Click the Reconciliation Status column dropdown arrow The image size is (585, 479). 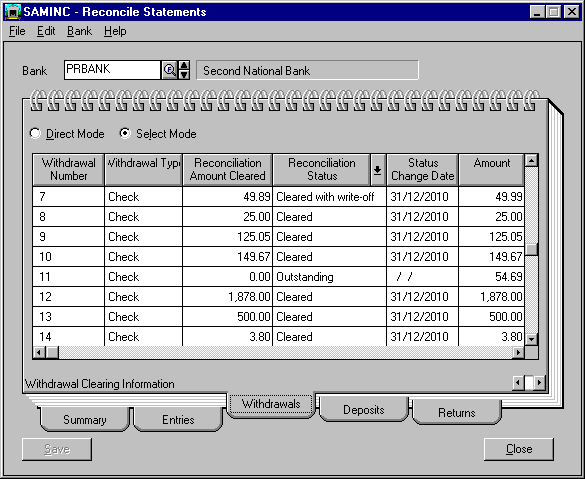click(x=378, y=170)
